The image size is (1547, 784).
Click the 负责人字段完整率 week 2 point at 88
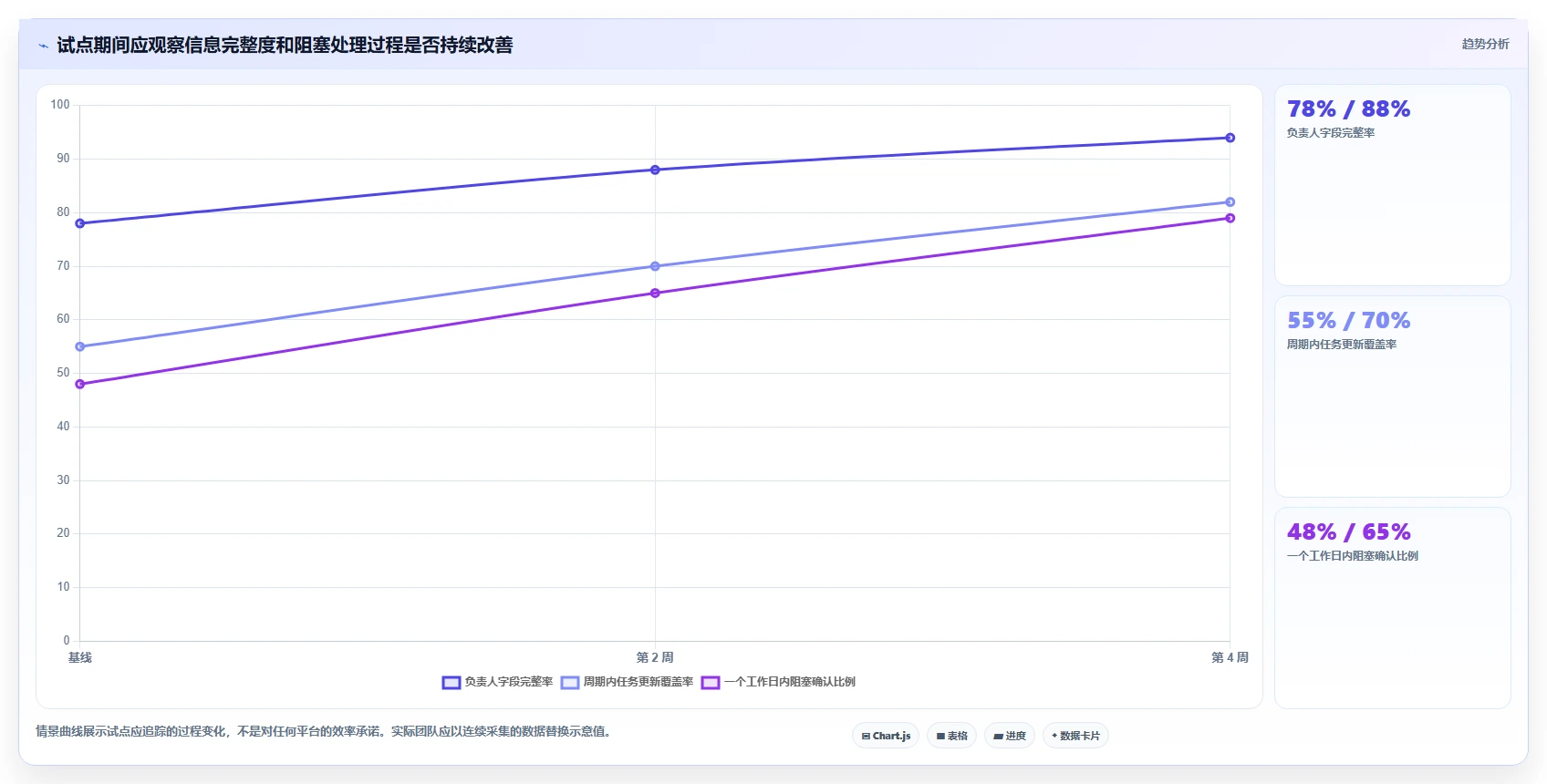(x=655, y=170)
